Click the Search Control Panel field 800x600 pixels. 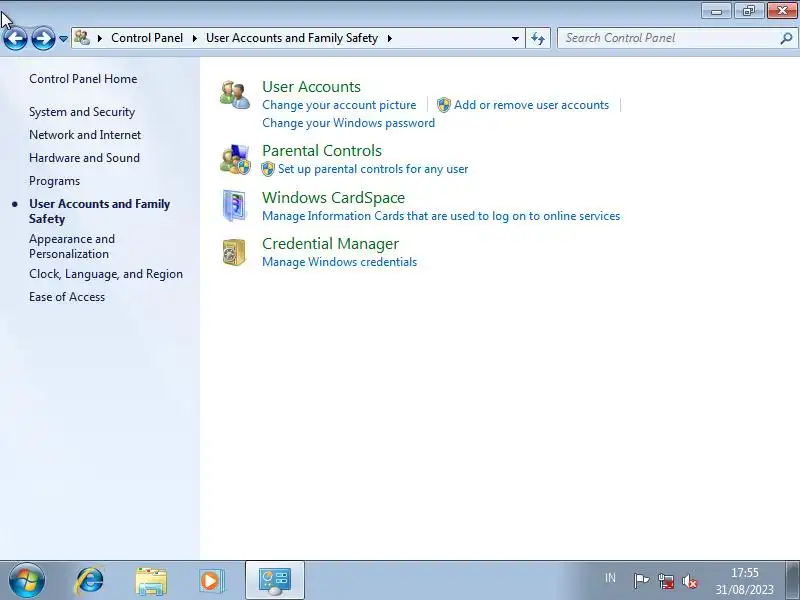pyautogui.click(x=676, y=38)
